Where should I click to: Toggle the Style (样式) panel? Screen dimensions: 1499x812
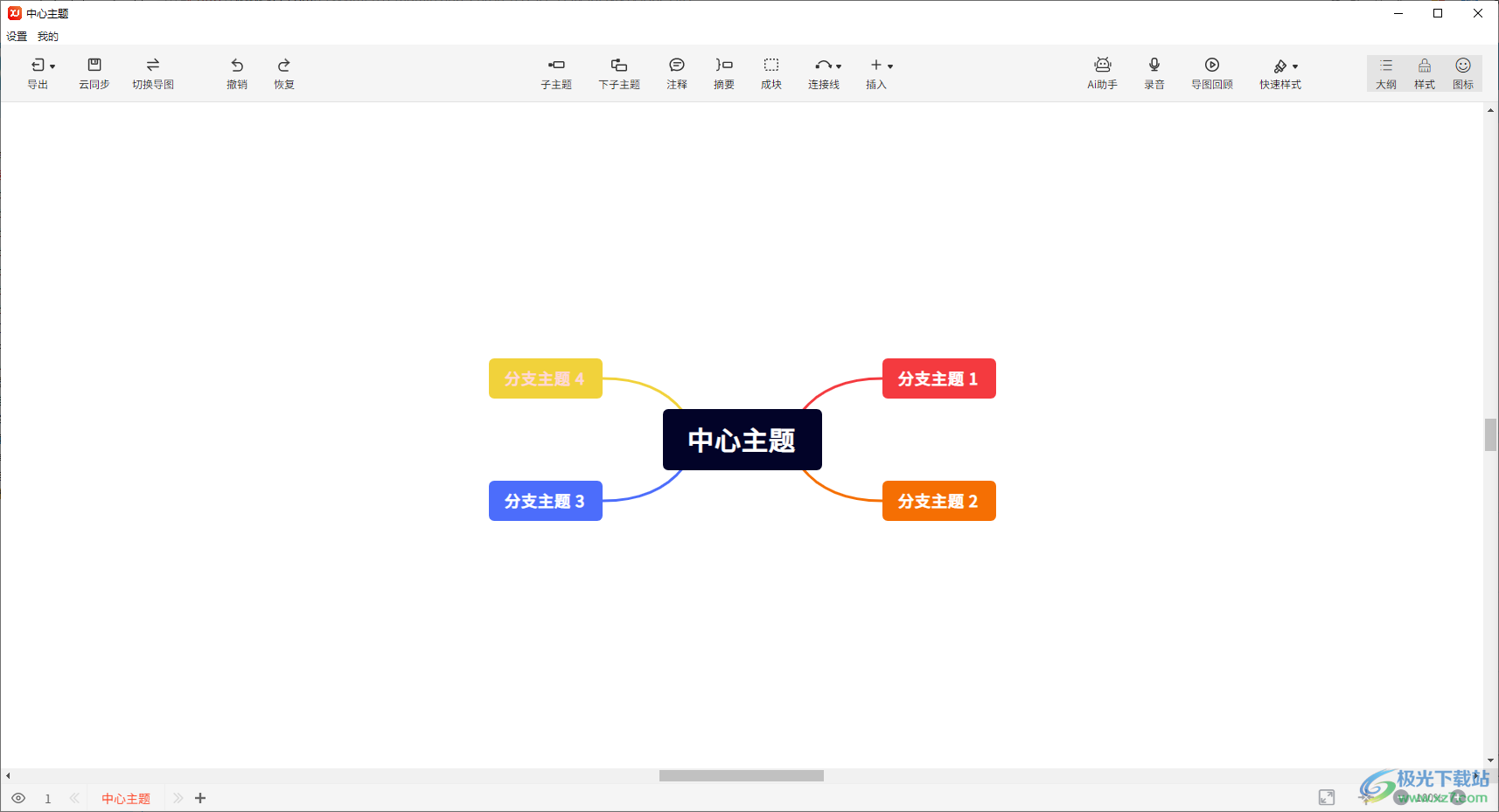(1425, 73)
